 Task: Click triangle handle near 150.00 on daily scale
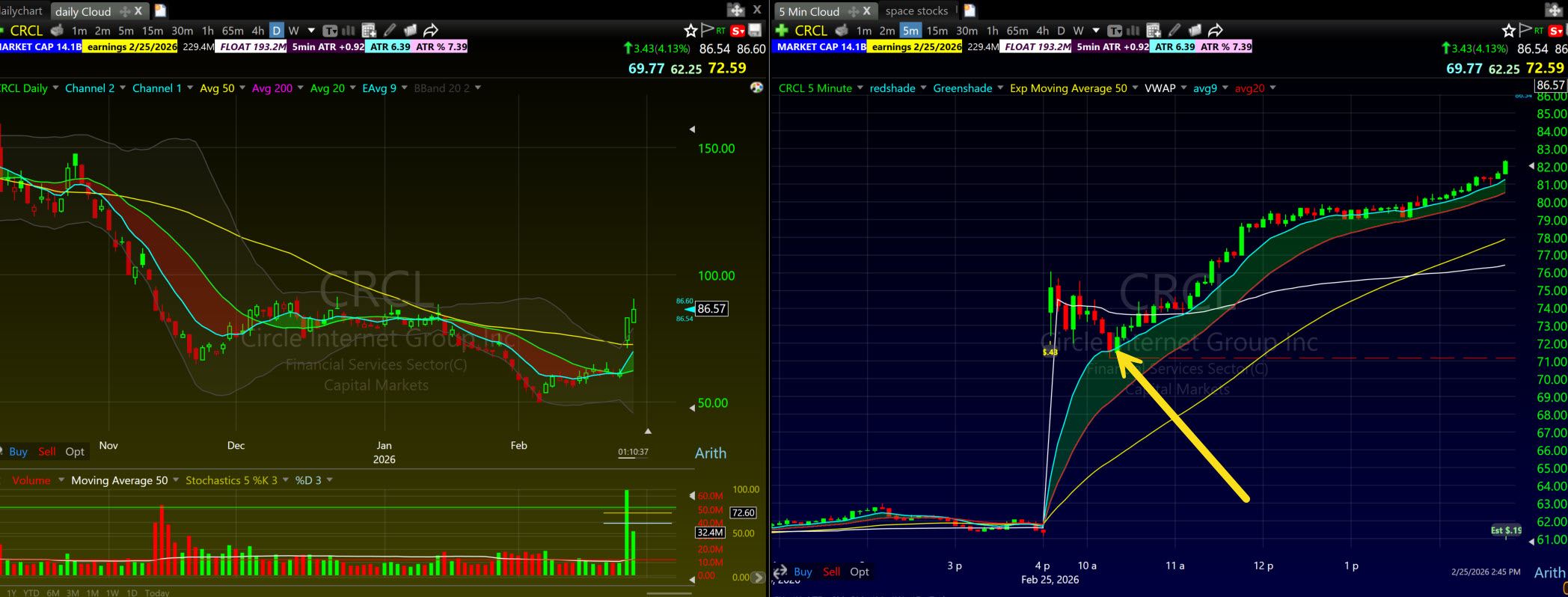[692, 129]
